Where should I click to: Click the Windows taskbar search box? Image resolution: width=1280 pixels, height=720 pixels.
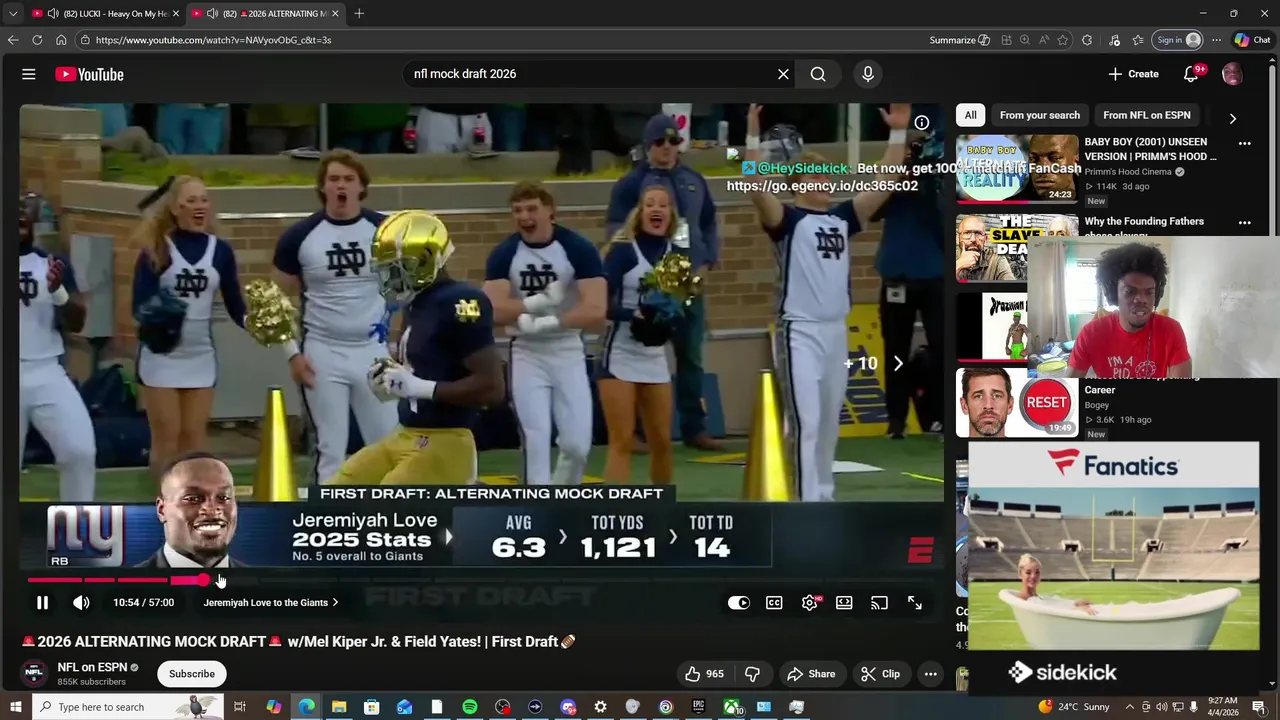(127, 707)
